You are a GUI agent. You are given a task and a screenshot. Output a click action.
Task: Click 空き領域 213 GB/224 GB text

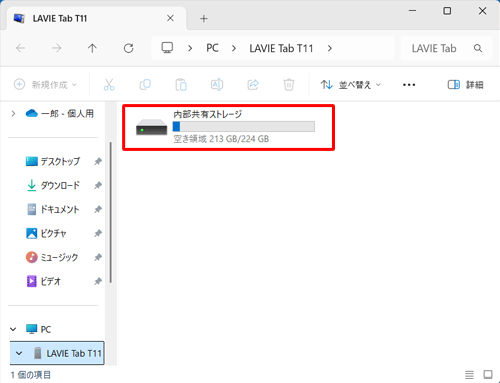point(221,139)
